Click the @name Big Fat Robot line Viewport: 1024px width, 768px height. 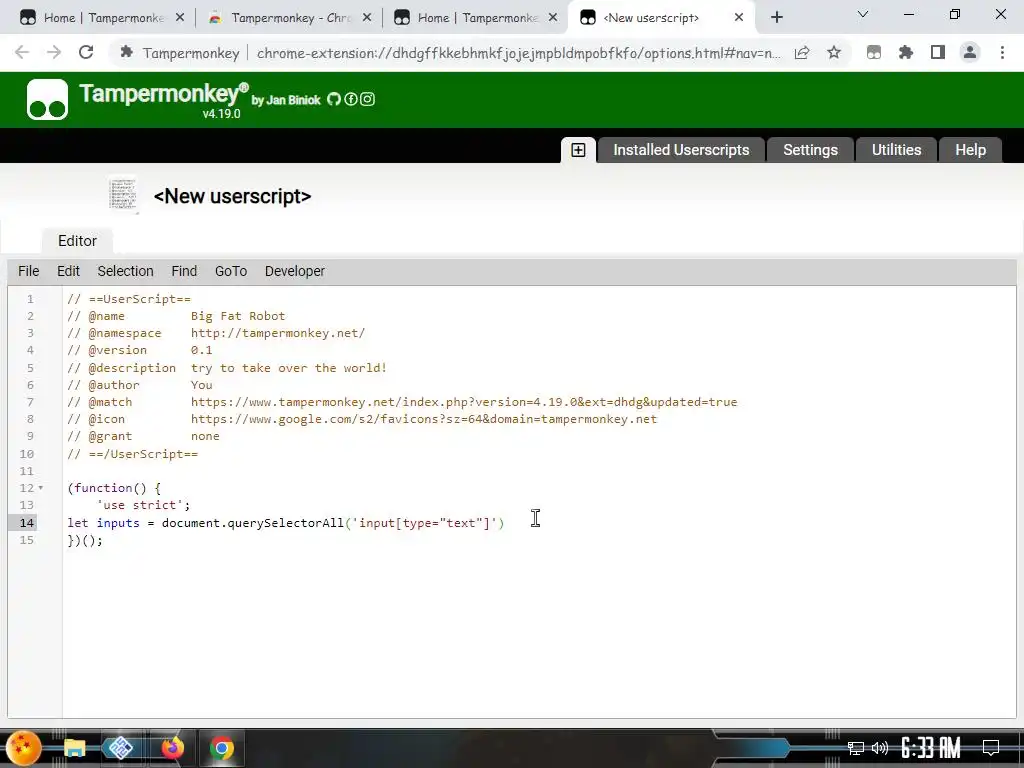tap(176, 316)
